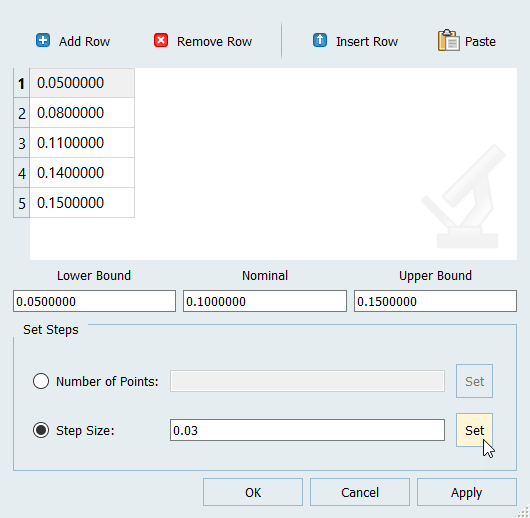The width and height of the screenshot is (530, 518).
Task: Click the red Remove Row icon
Action: tap(161, 41)
